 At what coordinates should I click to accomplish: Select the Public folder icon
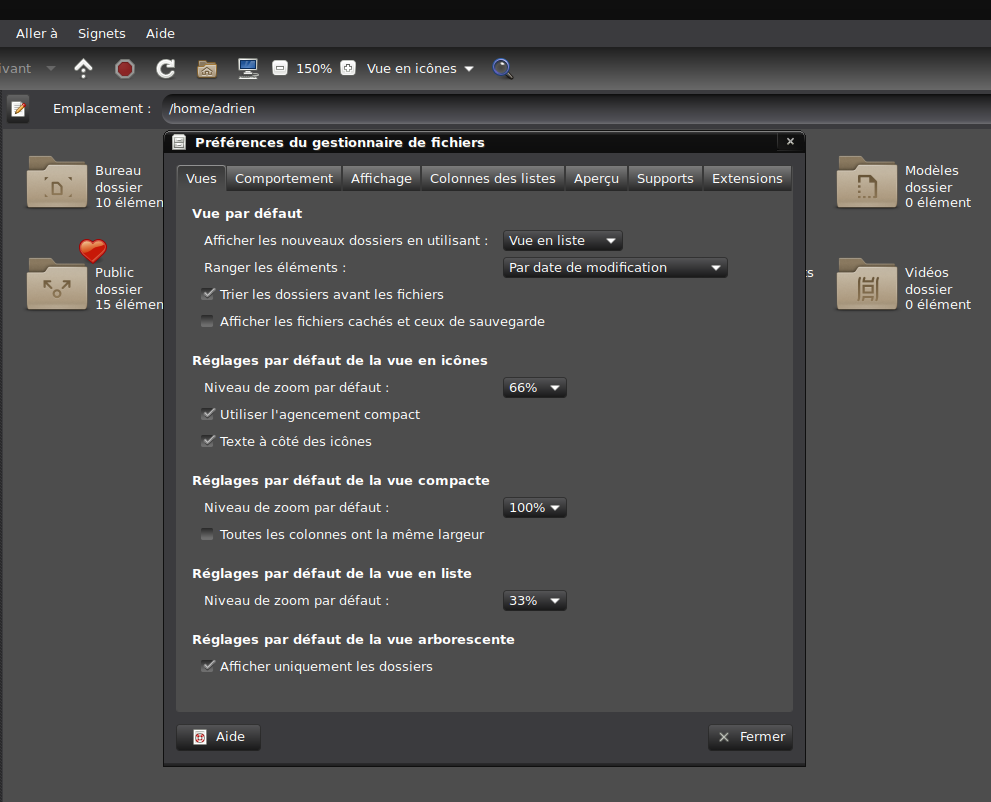pos(57,284)
